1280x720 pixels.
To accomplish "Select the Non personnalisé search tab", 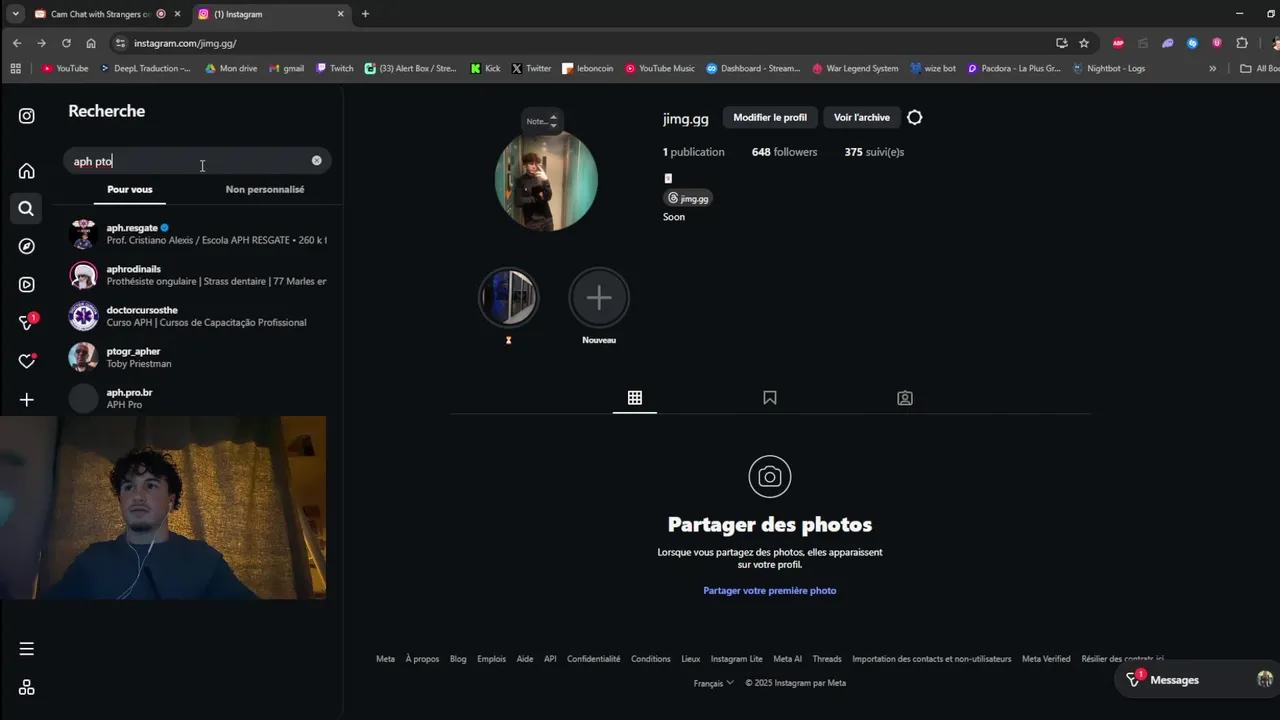I will [265, 189].
